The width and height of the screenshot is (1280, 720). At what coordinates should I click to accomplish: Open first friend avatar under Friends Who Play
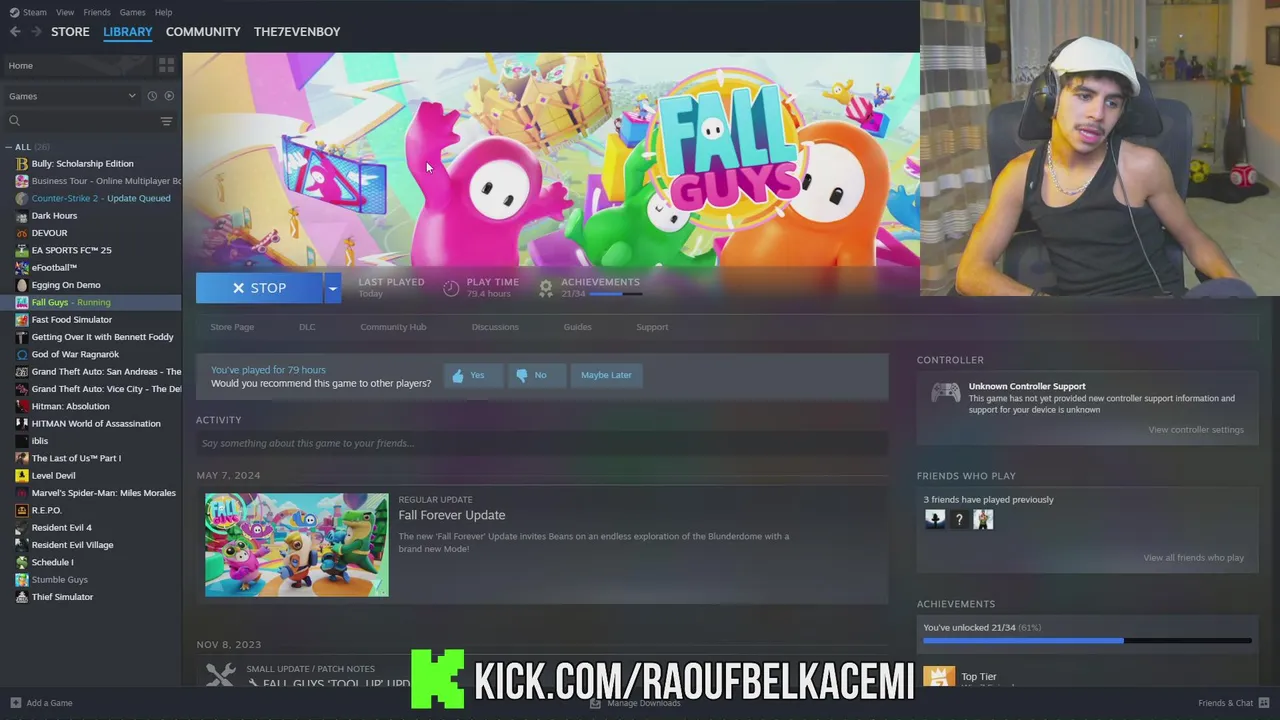click(x=935, y=519)
